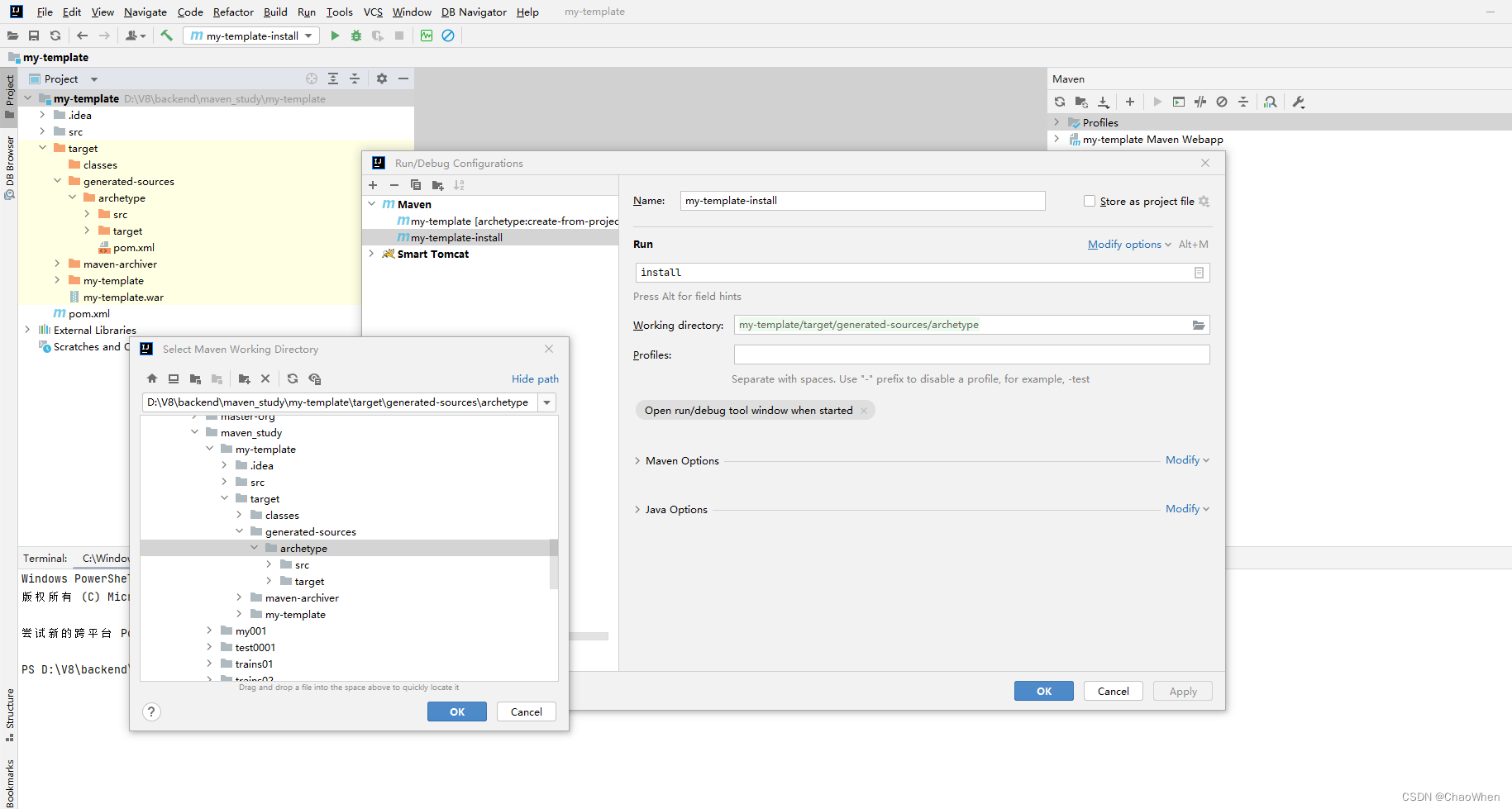
Task: Add Maven project with plus icon
Action: pyautogui.click(x=1130, y=102)
